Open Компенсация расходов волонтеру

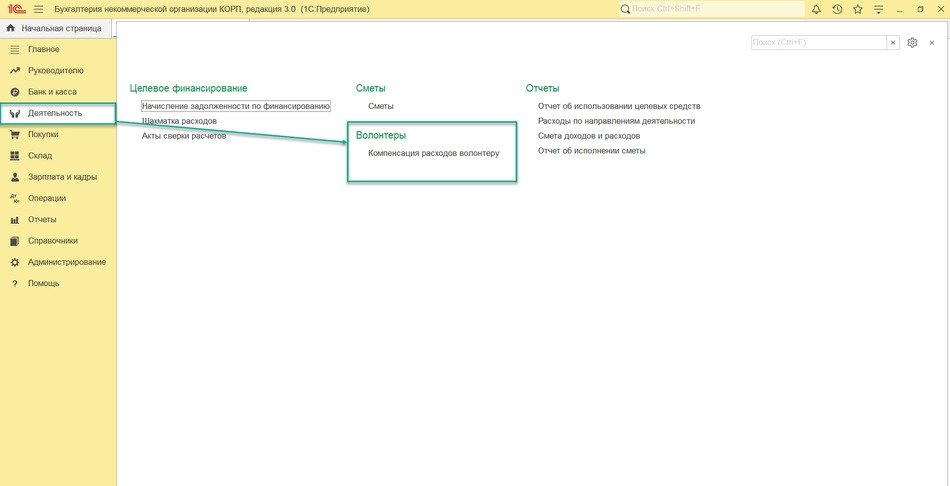point(433,153)
